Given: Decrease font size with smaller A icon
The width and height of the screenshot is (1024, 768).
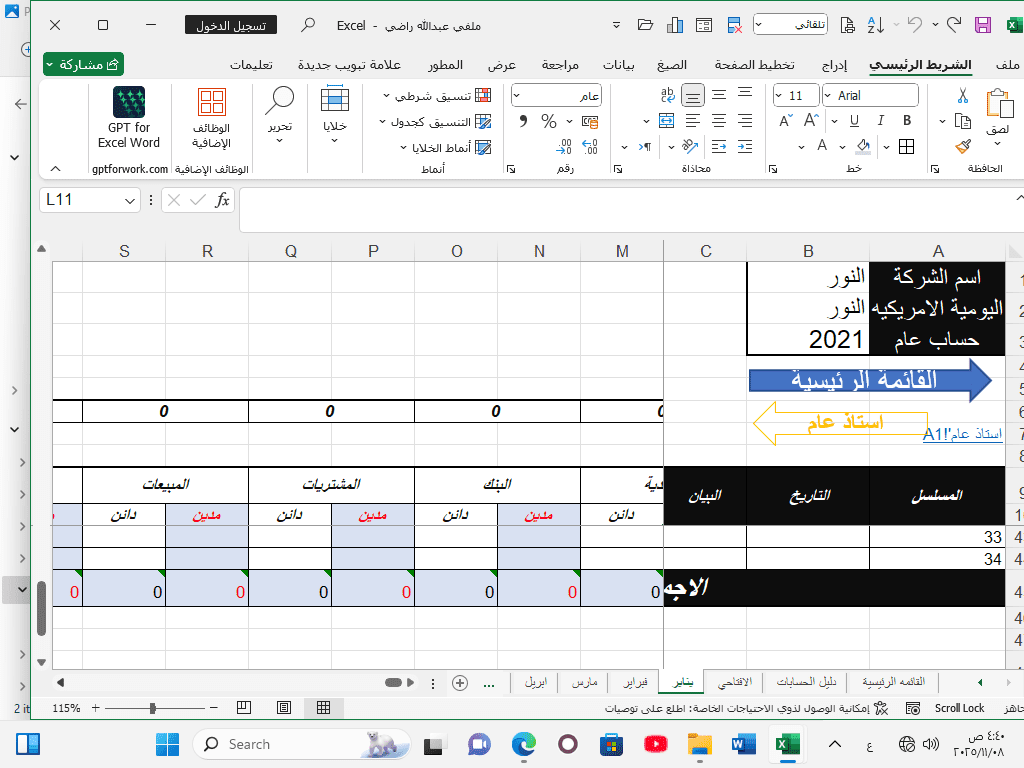Looking at the screenshot, I should pyautogui.click(x=786, y=121).
